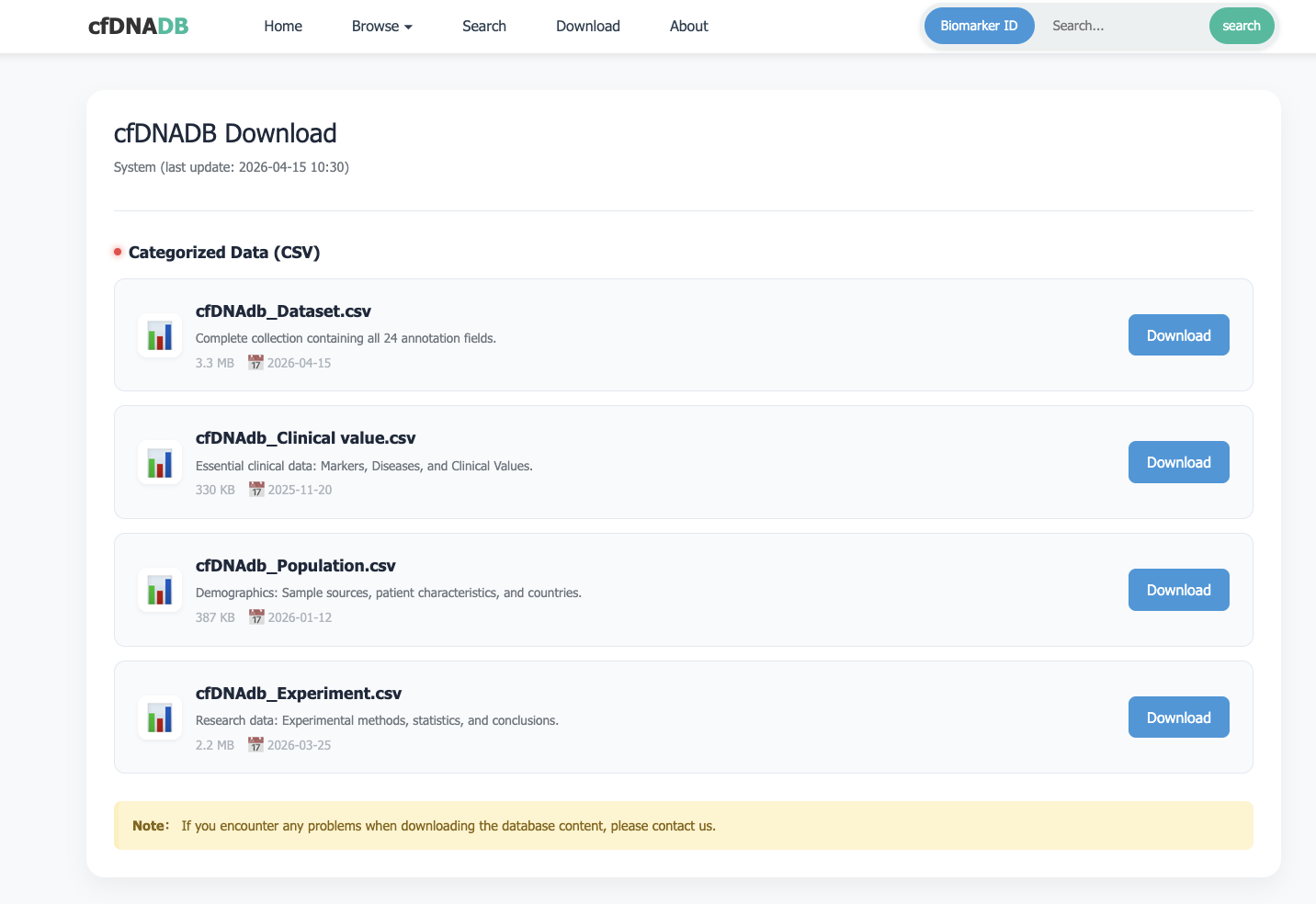Focus the Search... input field
The width and height of the screenshot is (1316, 904).
1121,26
